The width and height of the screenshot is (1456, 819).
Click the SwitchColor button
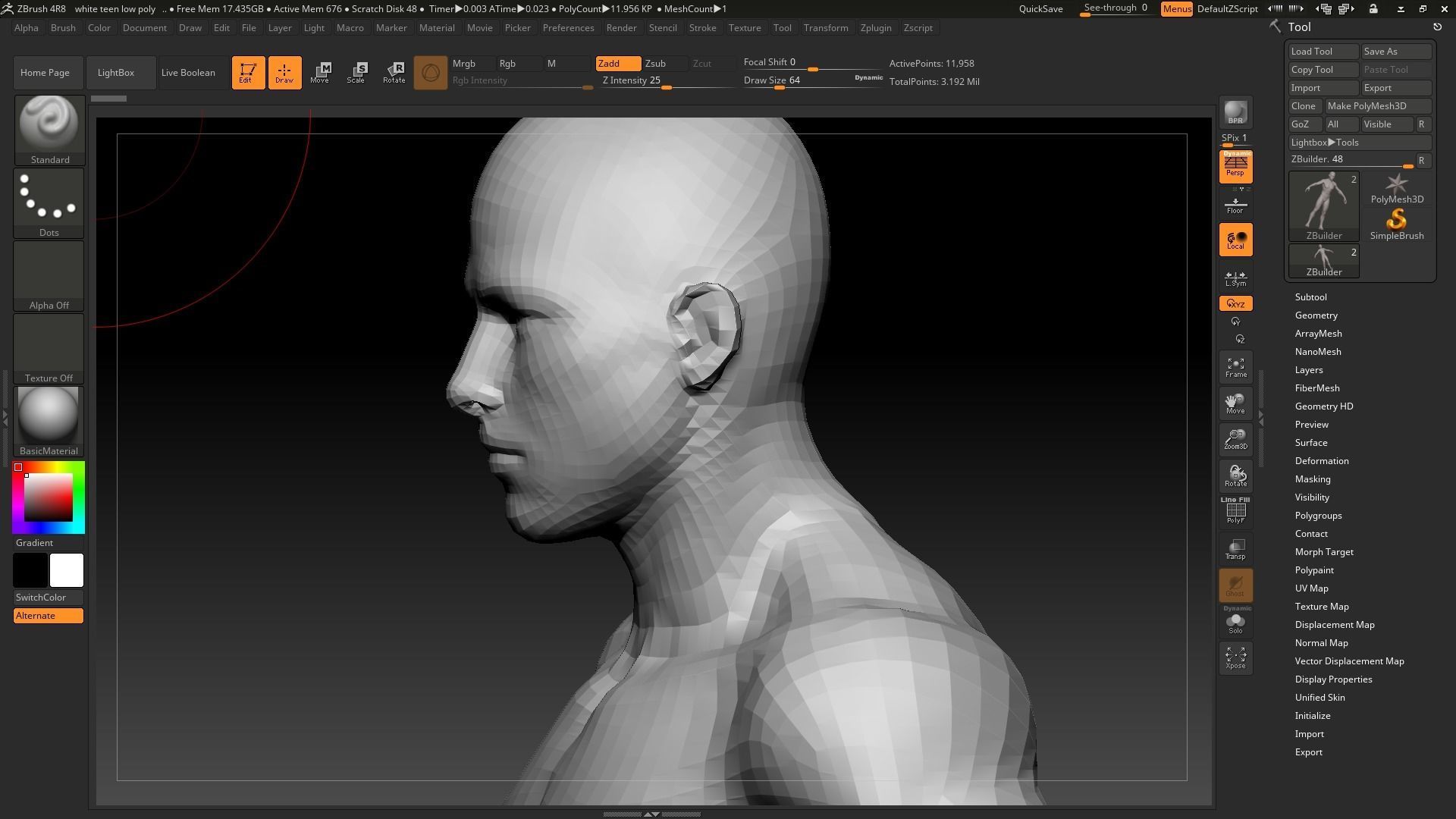(x=49, y=598)
